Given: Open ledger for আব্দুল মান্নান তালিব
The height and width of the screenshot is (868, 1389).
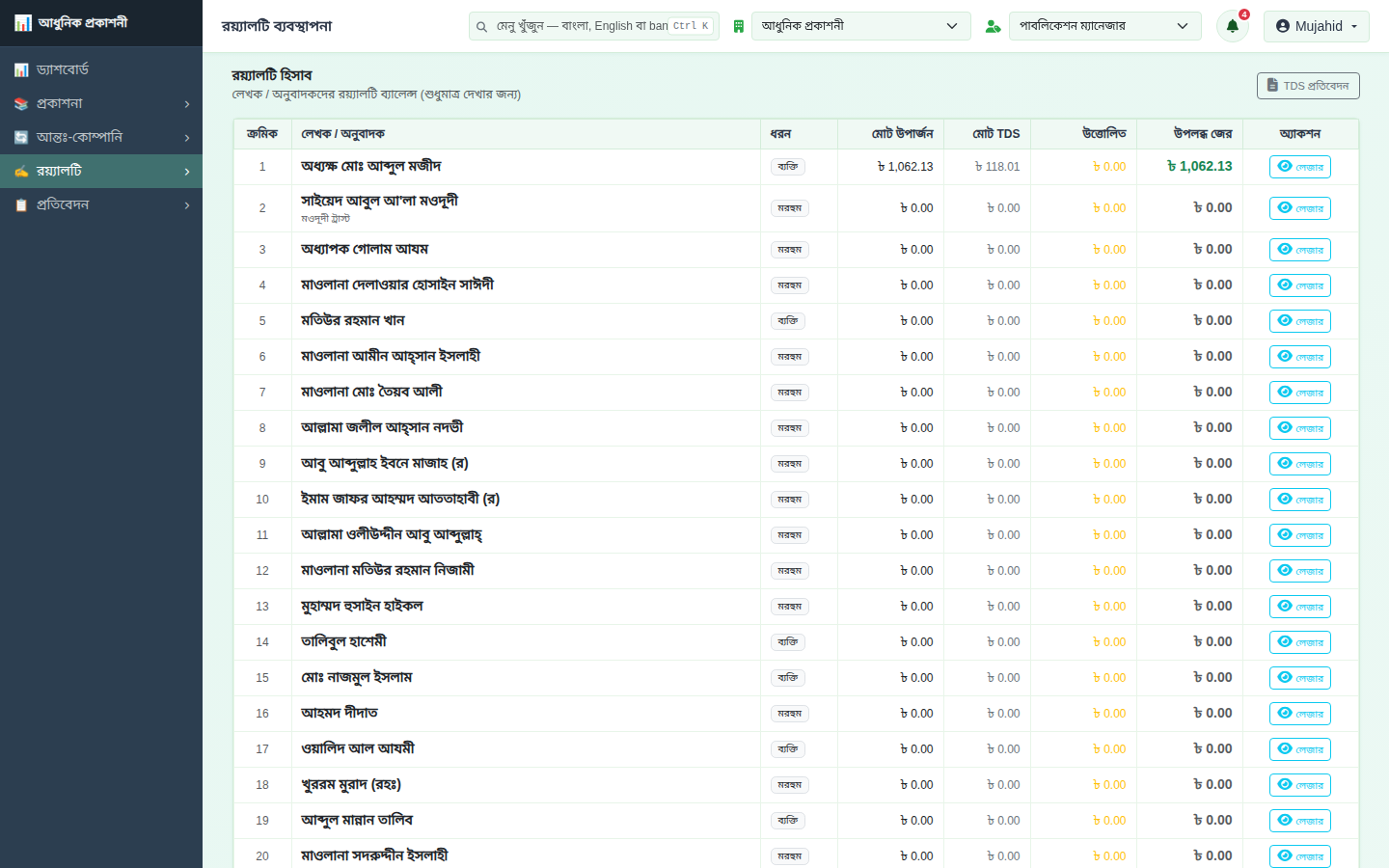Looking at the screenshot, I should (1300, 821).
